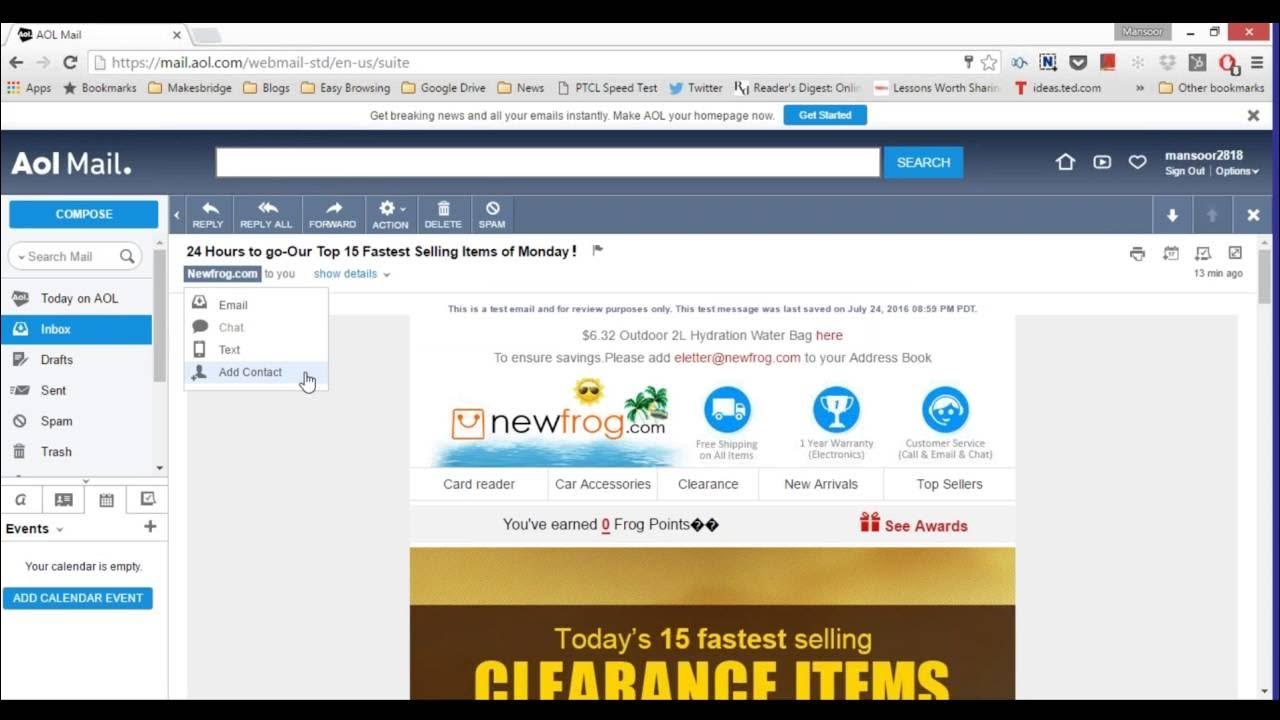This screenshot has height=720, width=1280.
Task: Forward this email using Forward button
Action: click(332, 214)
